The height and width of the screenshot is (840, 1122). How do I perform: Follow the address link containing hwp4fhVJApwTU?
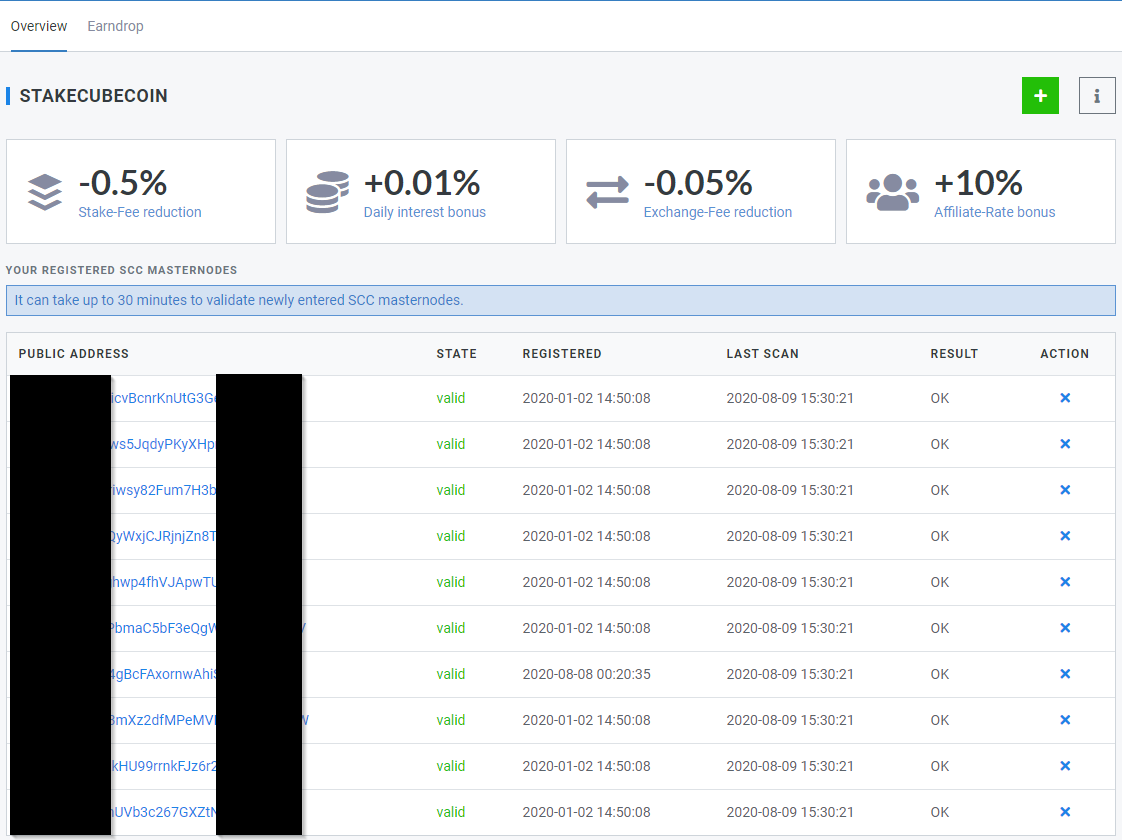(x=163, y=582)
